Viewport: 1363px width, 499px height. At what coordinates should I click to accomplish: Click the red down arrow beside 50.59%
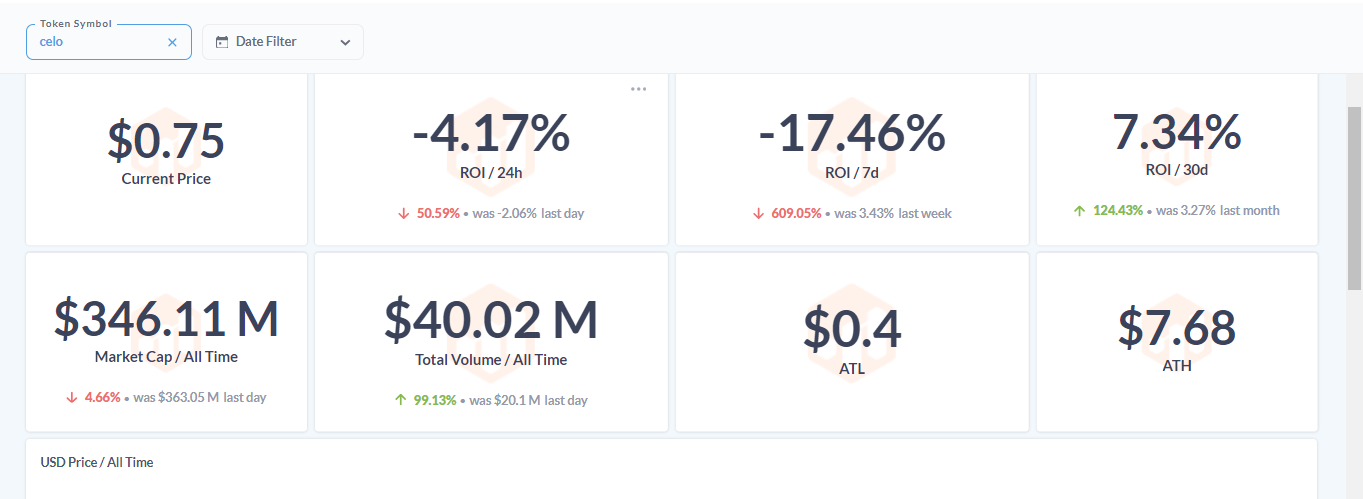[x=403, y=213]
